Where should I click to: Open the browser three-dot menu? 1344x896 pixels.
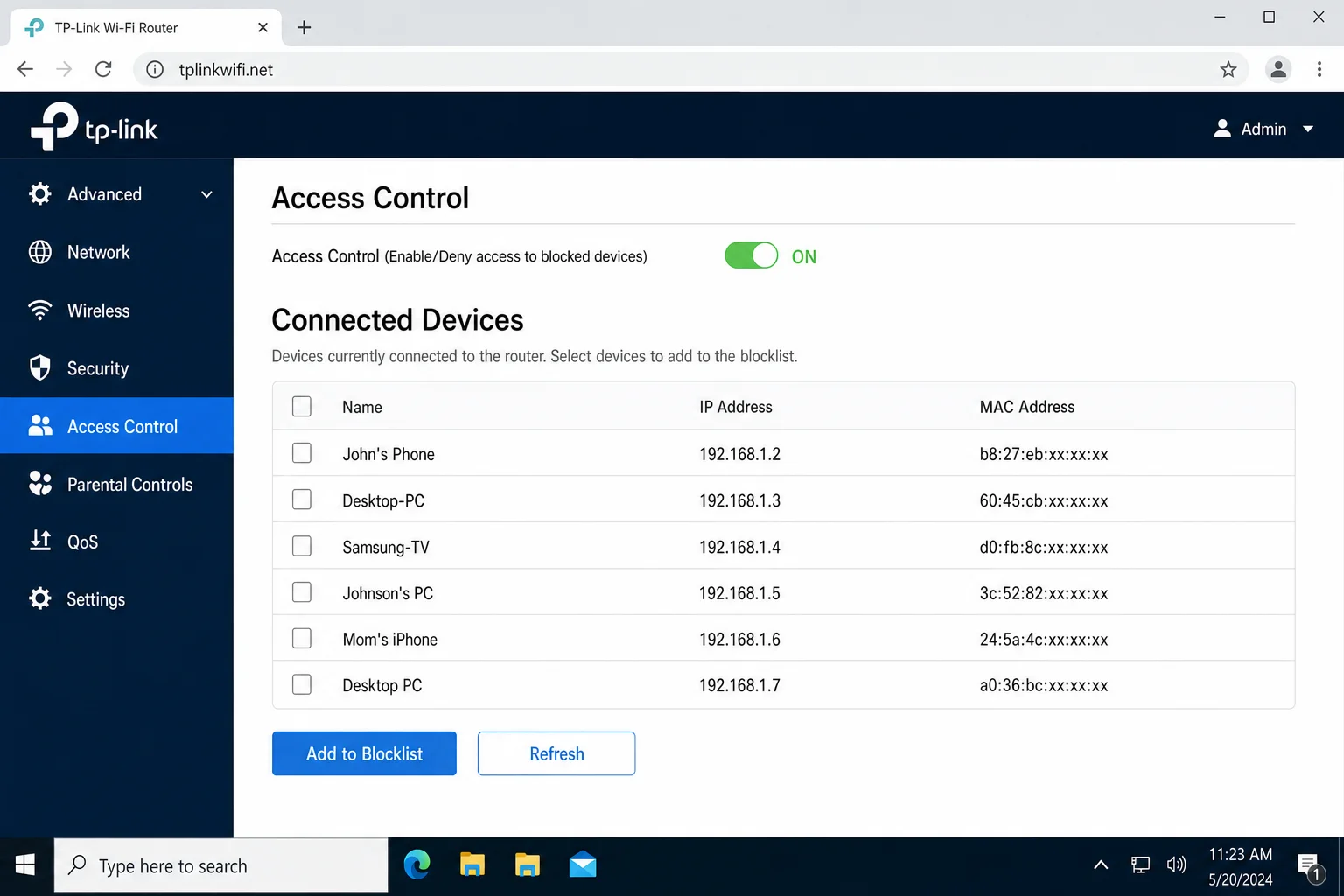tap(1319, 69)
